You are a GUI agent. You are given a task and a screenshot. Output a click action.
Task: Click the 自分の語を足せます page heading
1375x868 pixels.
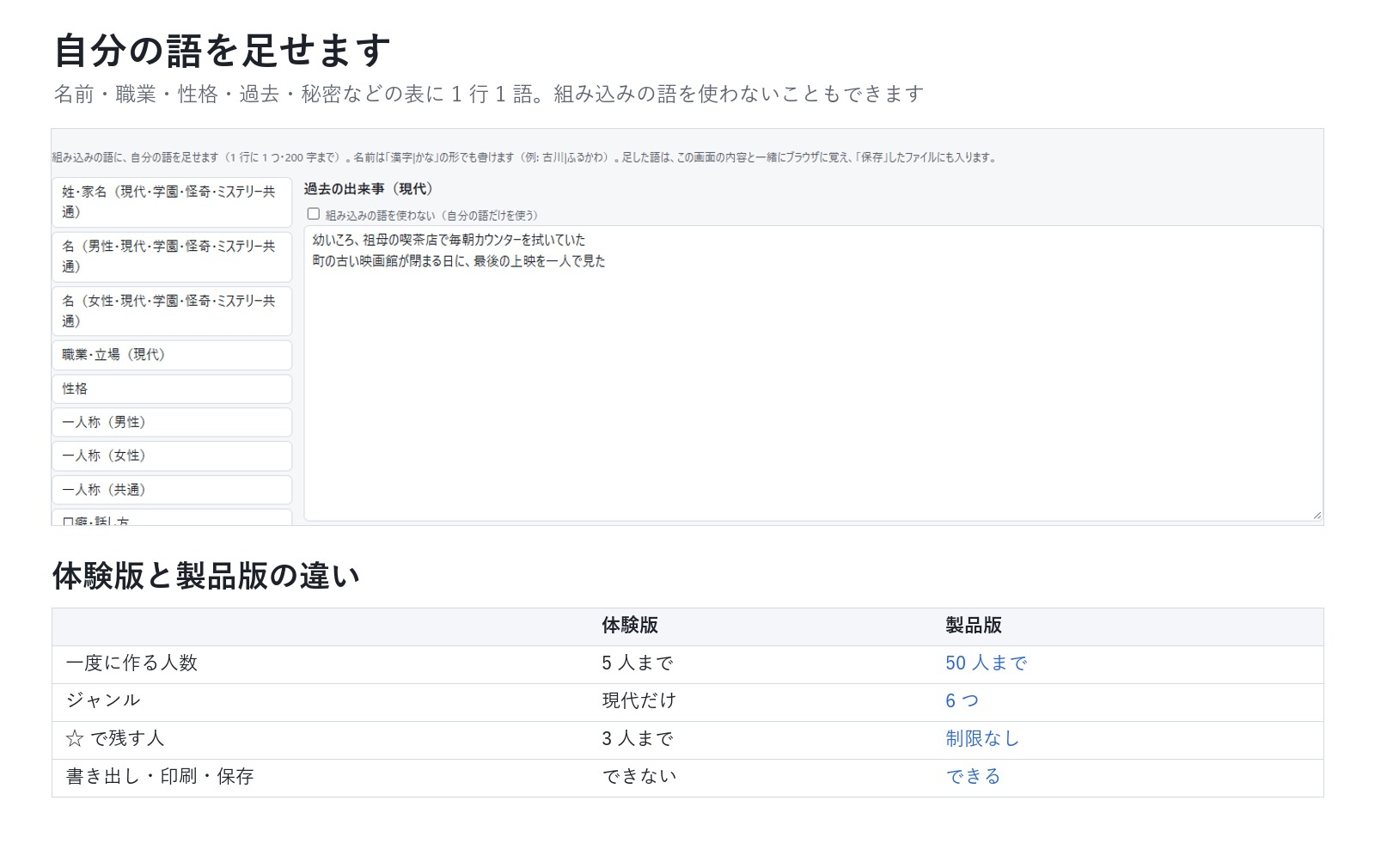(x=222, y=50)
